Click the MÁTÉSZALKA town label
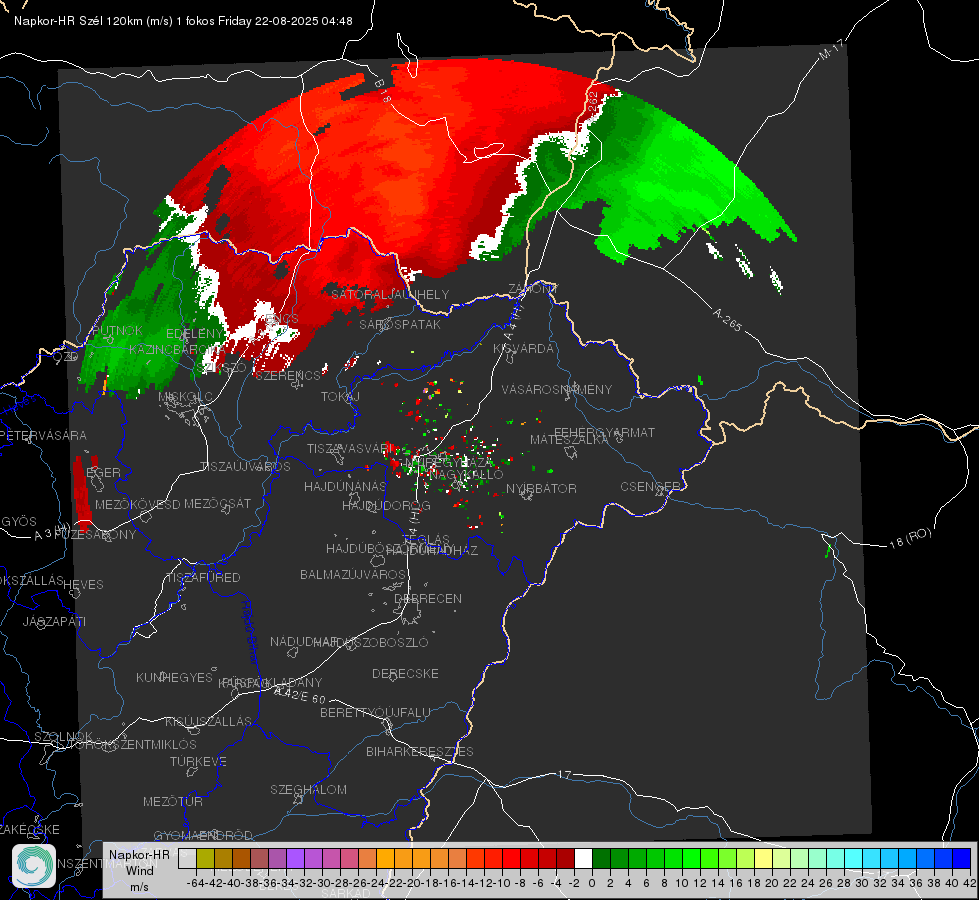This screenshot has width=979, height=900. click(569, 440)
